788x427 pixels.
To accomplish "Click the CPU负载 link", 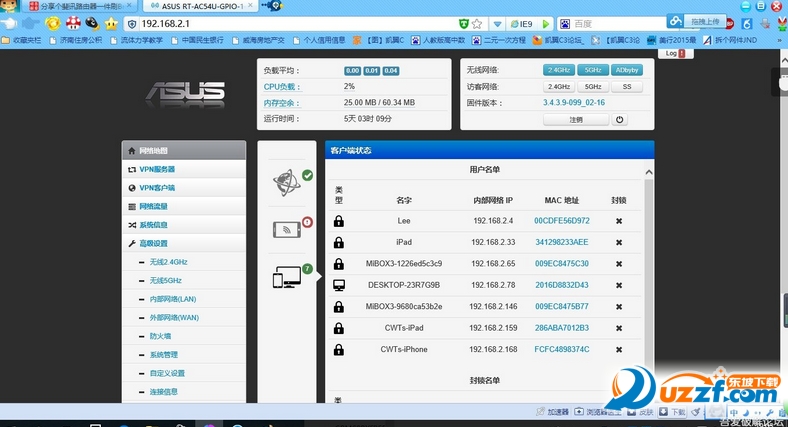I will [282, 87].
